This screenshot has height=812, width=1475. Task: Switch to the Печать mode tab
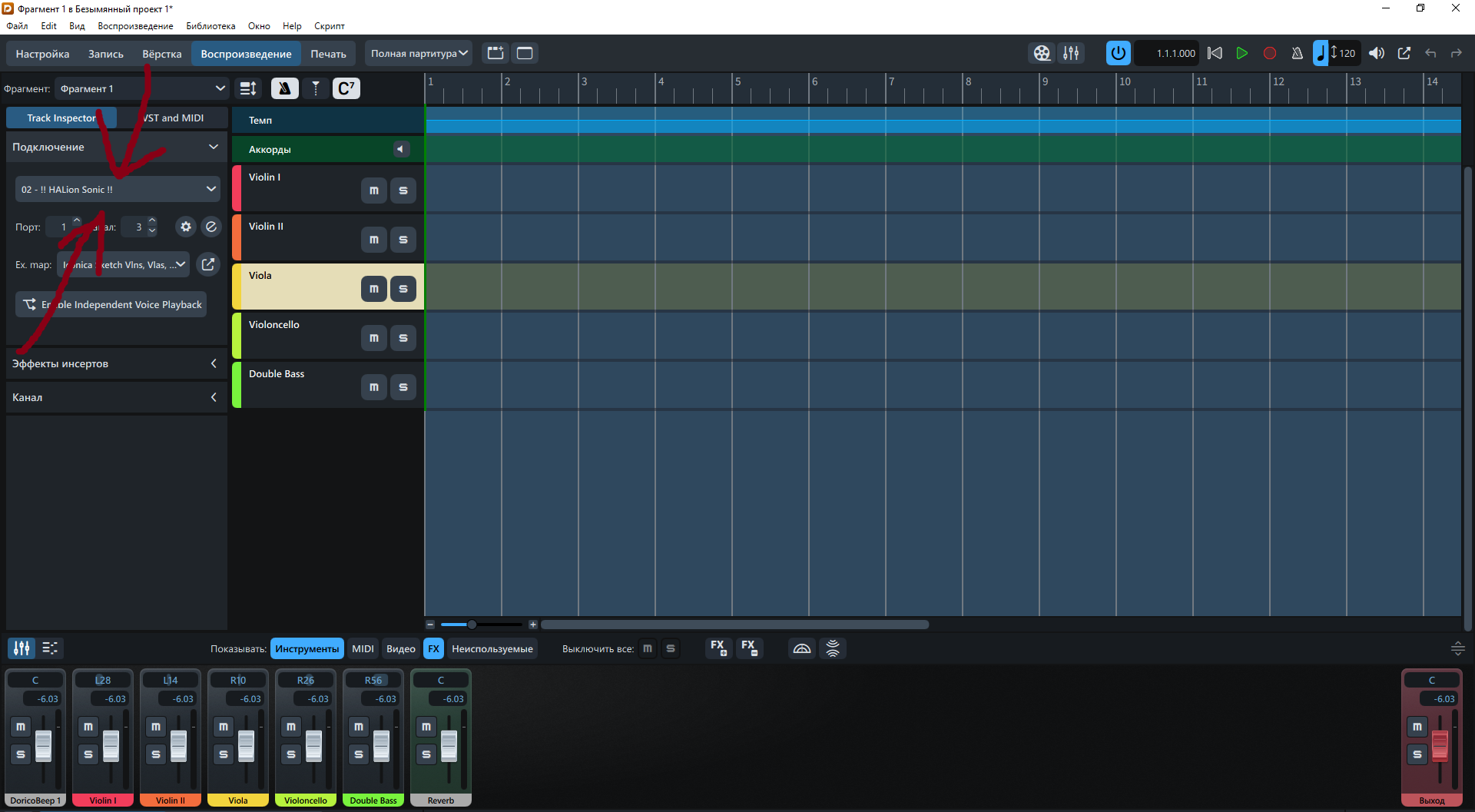tap(328, 54)
